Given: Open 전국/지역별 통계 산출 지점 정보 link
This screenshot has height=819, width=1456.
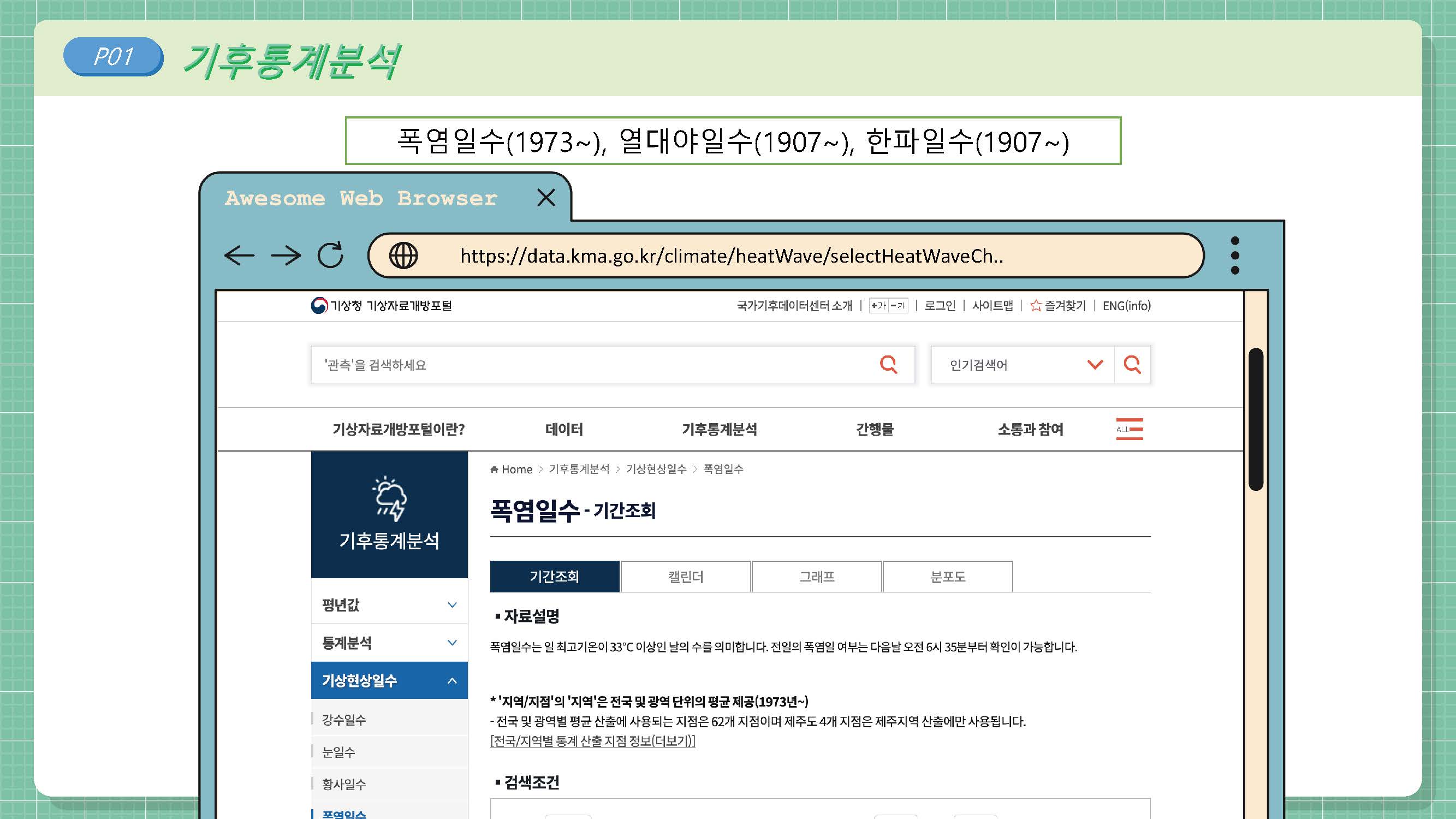Looking at the screenshot, I should click(592, 741).
